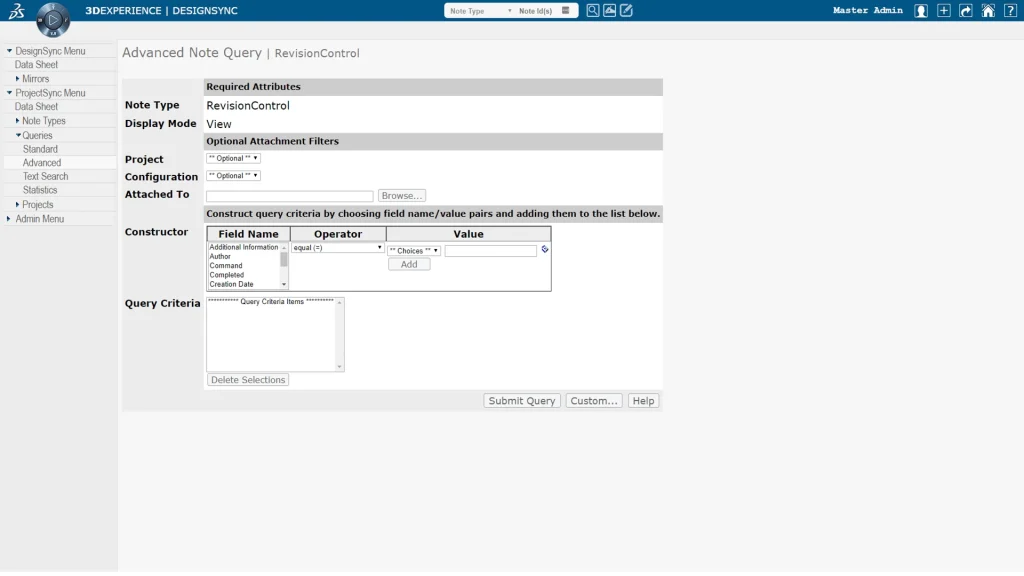This screenshot has height=576, width=1024.
Task: Click the 3DEXPERIENCE compass logo
Action: 53,19
